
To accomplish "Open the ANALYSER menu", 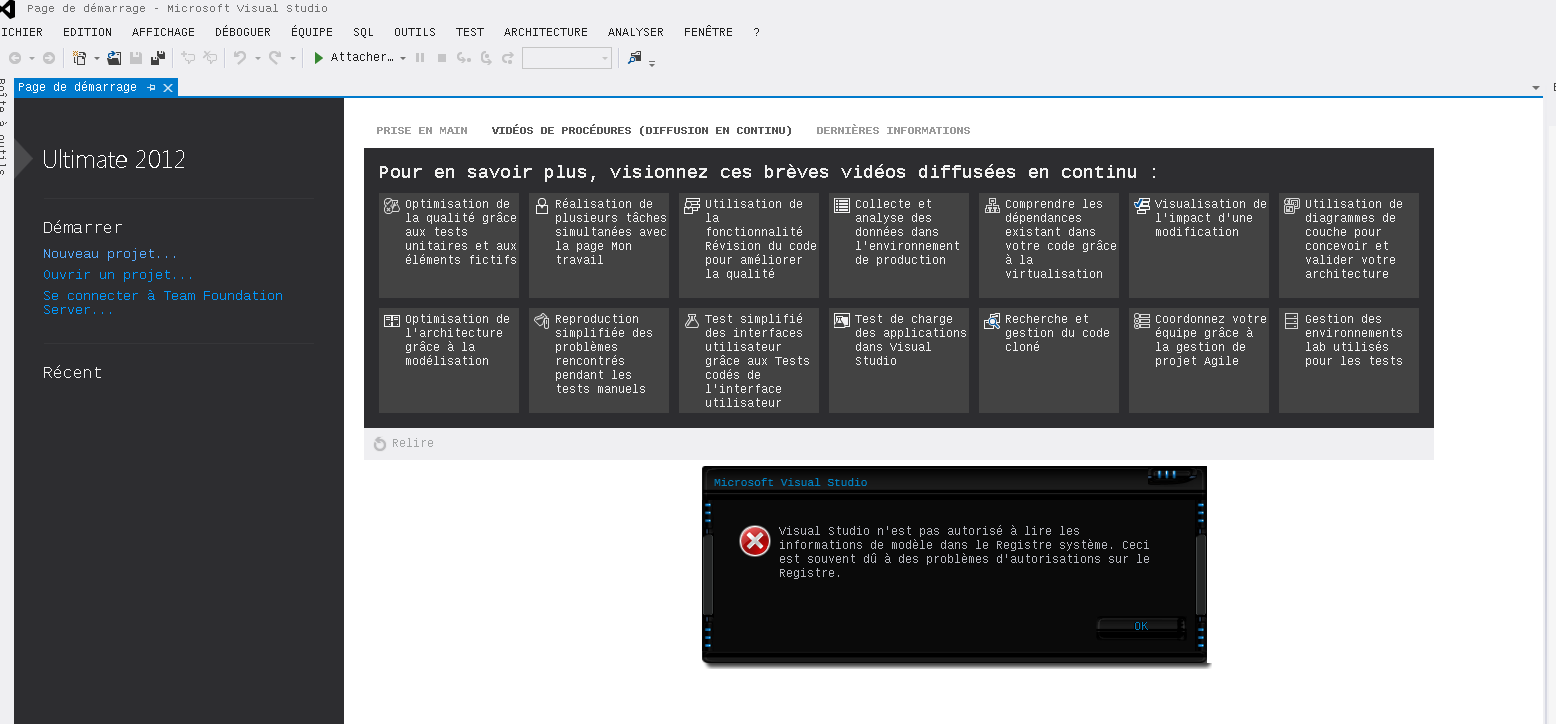I will [x=636, y=32].
